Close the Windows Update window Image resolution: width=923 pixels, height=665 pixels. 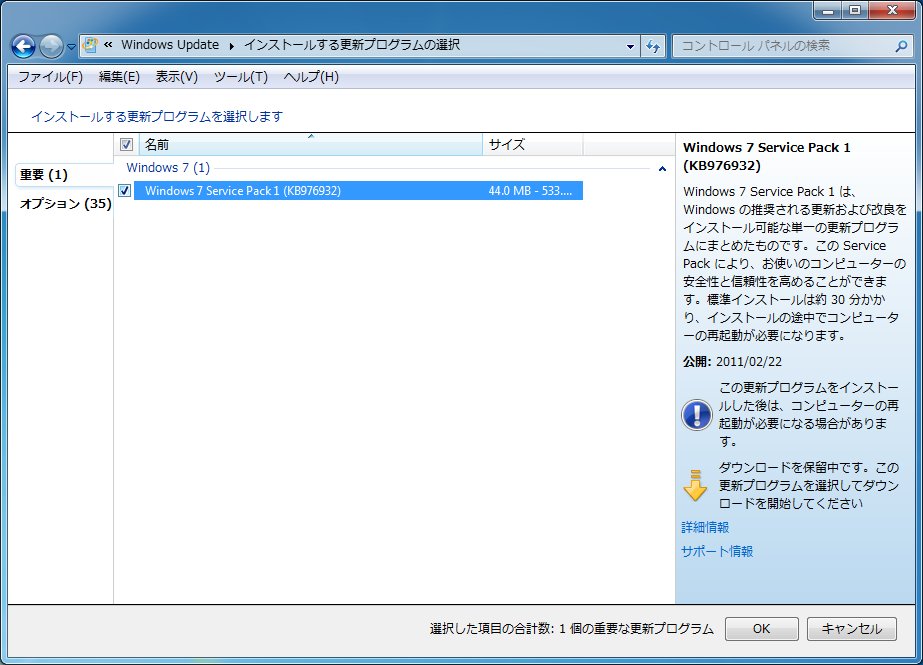coord(892,10)
